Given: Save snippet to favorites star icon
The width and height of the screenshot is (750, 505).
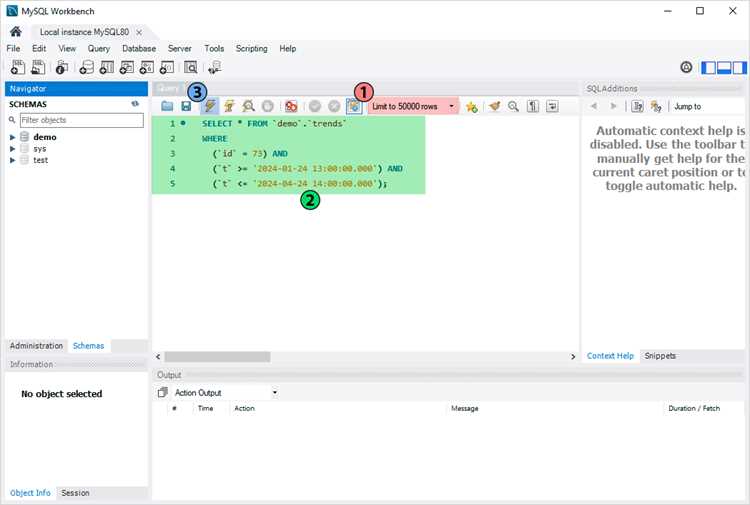Looking at the screenshot, I should coord(472,107).
